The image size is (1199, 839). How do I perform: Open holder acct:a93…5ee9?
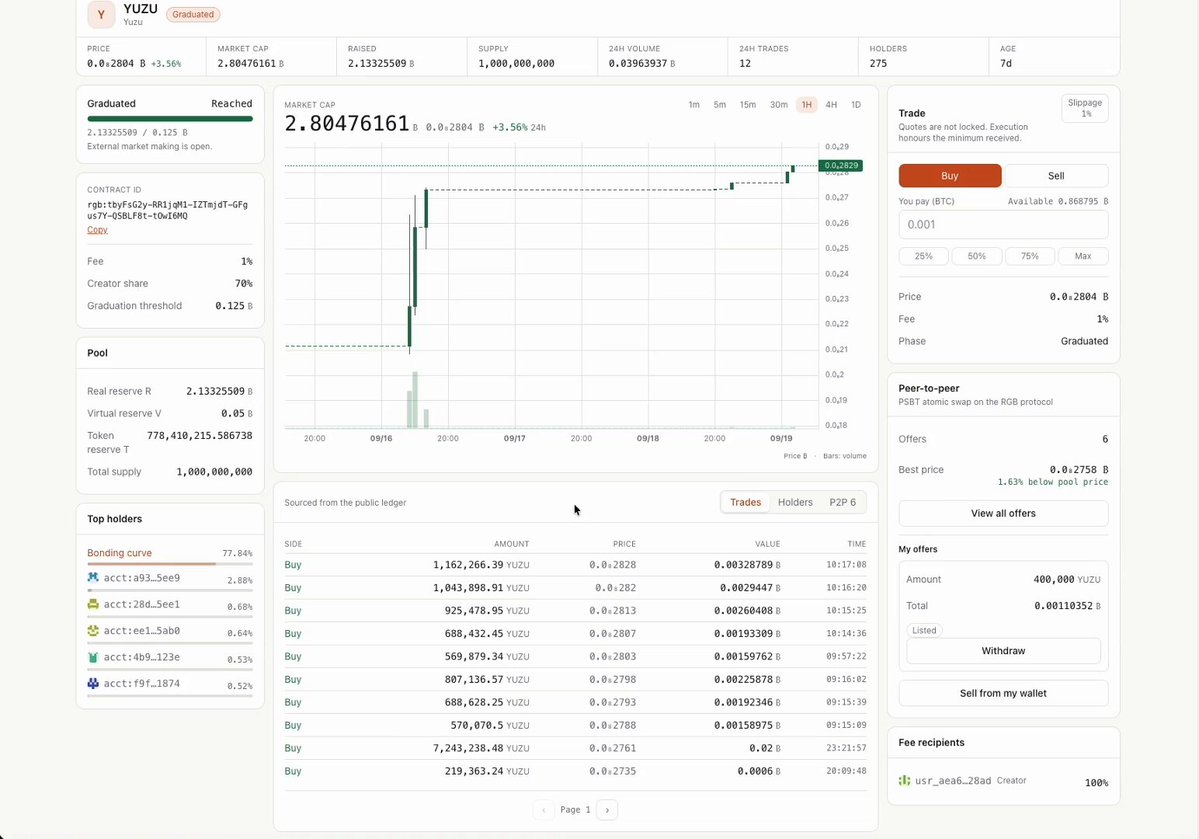[141, 577]
